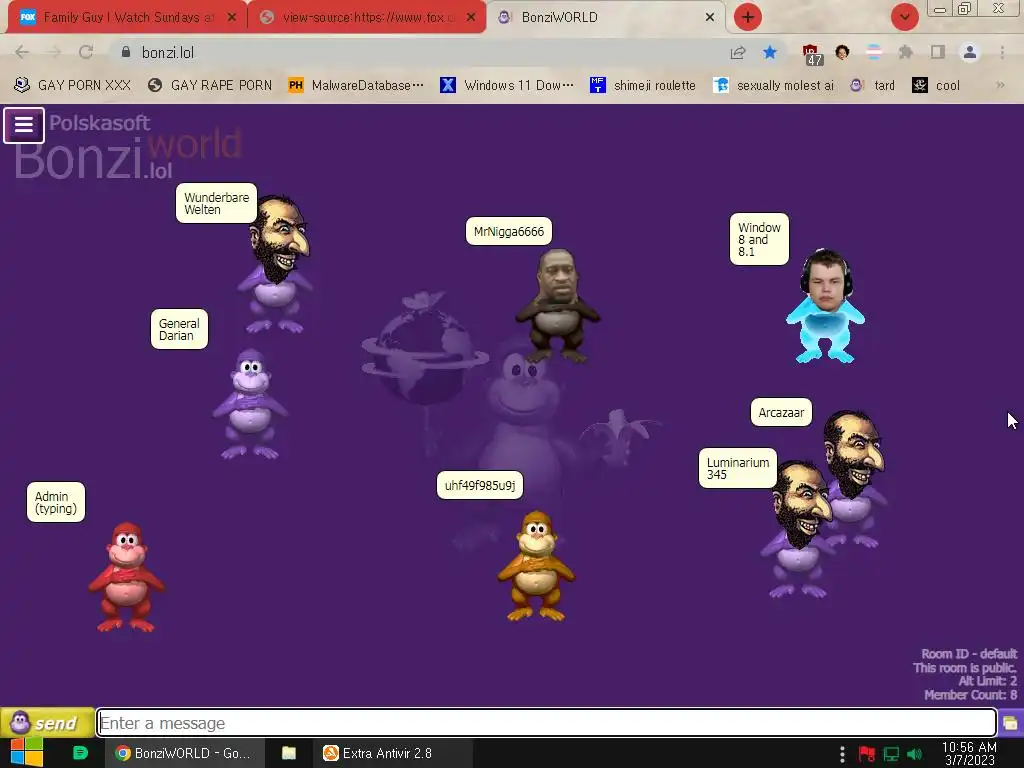1024x768 pixels.
Task: Open the green app on the taskbar
Action: 80,753
